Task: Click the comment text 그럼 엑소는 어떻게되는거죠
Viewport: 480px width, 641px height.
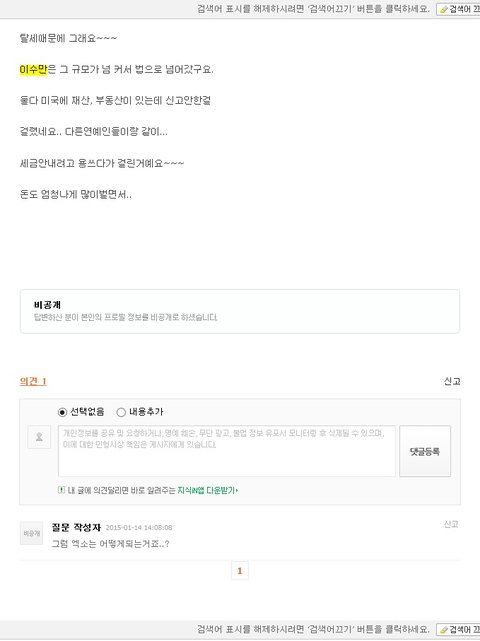Action: 110,544
